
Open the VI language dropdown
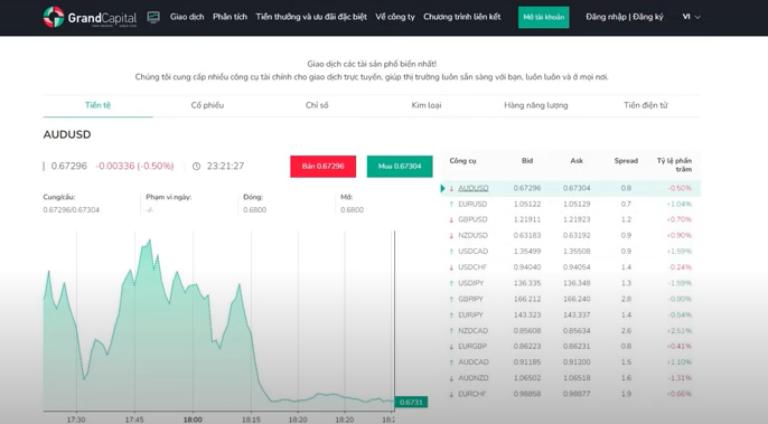point(691,17)
